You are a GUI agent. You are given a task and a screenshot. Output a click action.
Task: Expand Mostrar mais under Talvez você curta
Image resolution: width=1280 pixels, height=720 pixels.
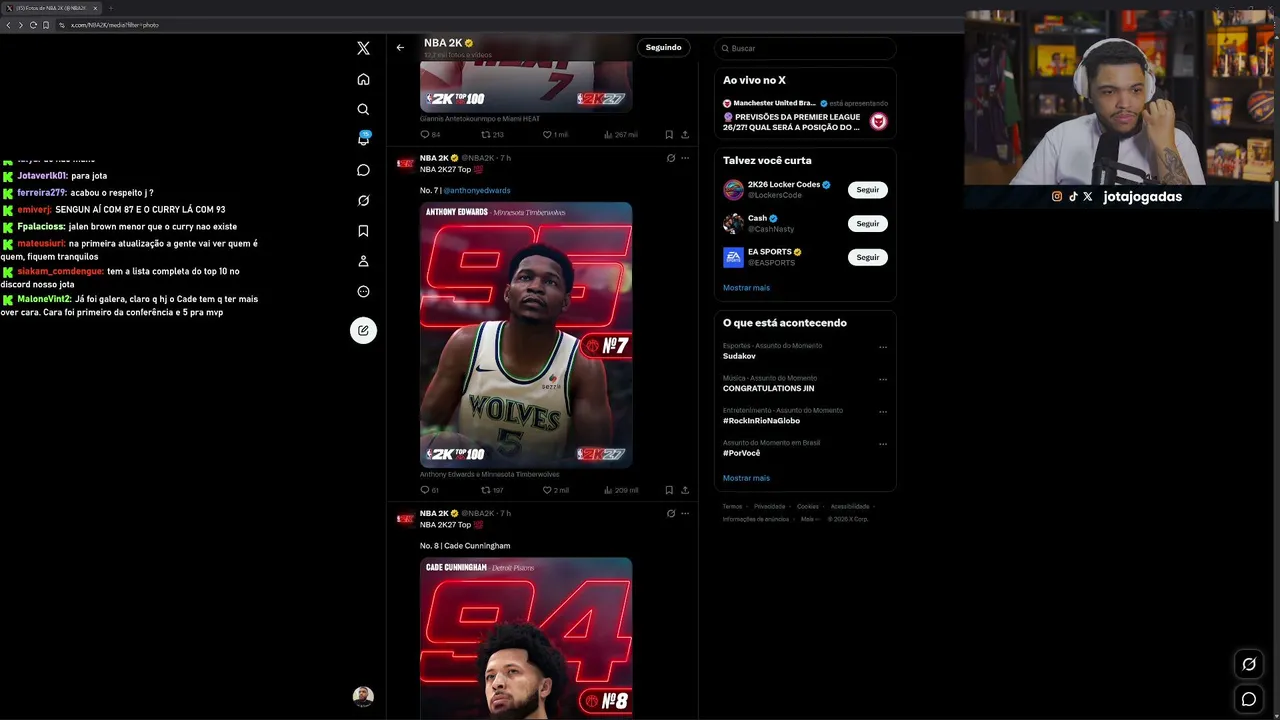(746, 288)
